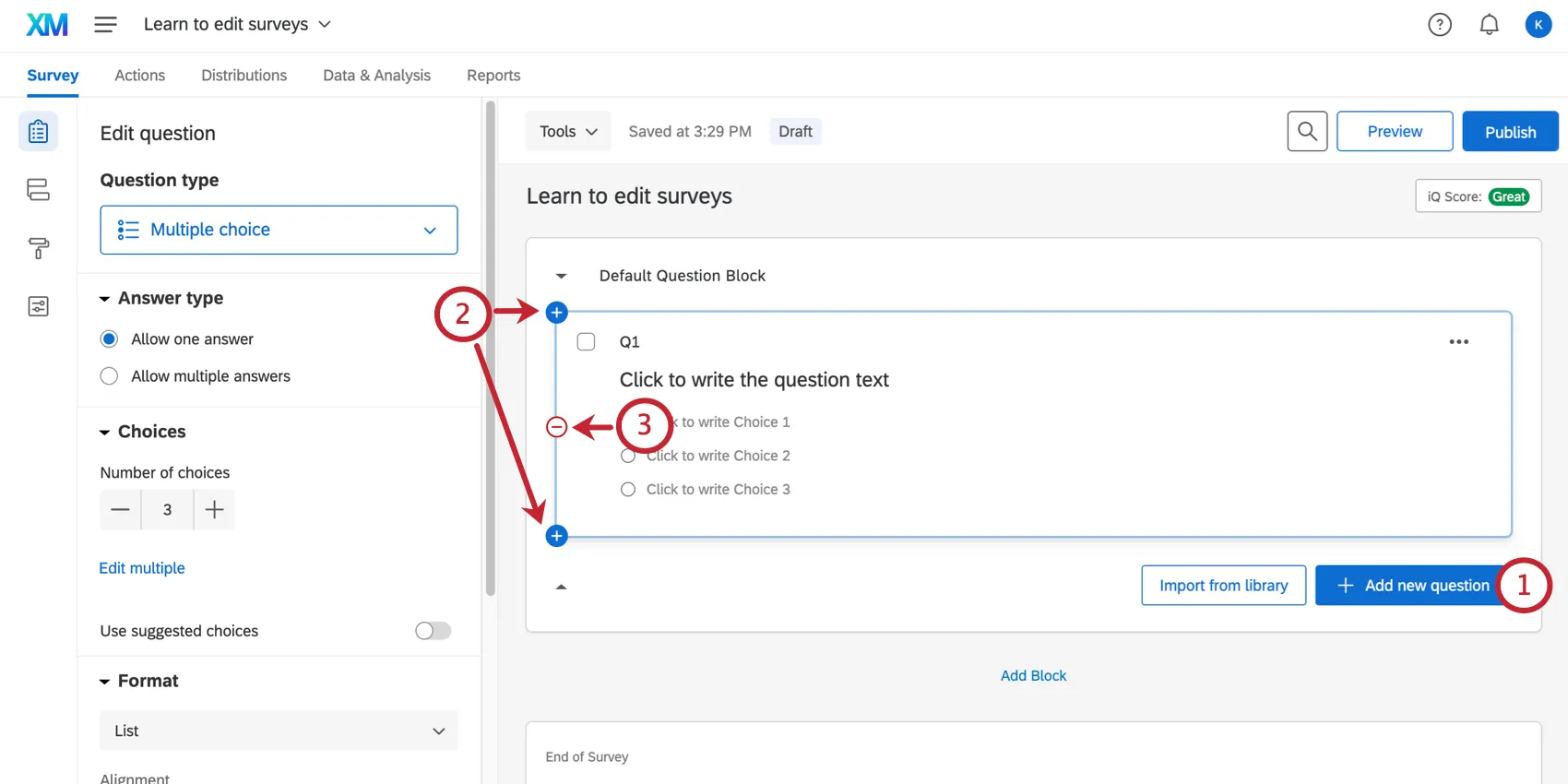This screenshot has width=1568, height=784.
Task: Select Allow multiple answers option
Action: pos(110,376)
